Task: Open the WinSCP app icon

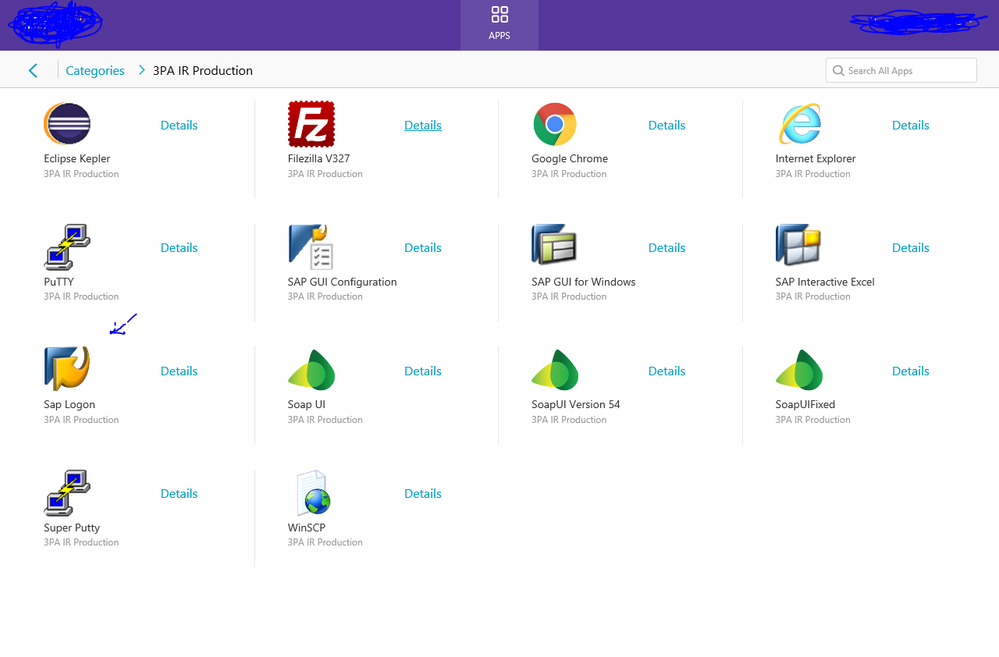Action: [311, 493]
